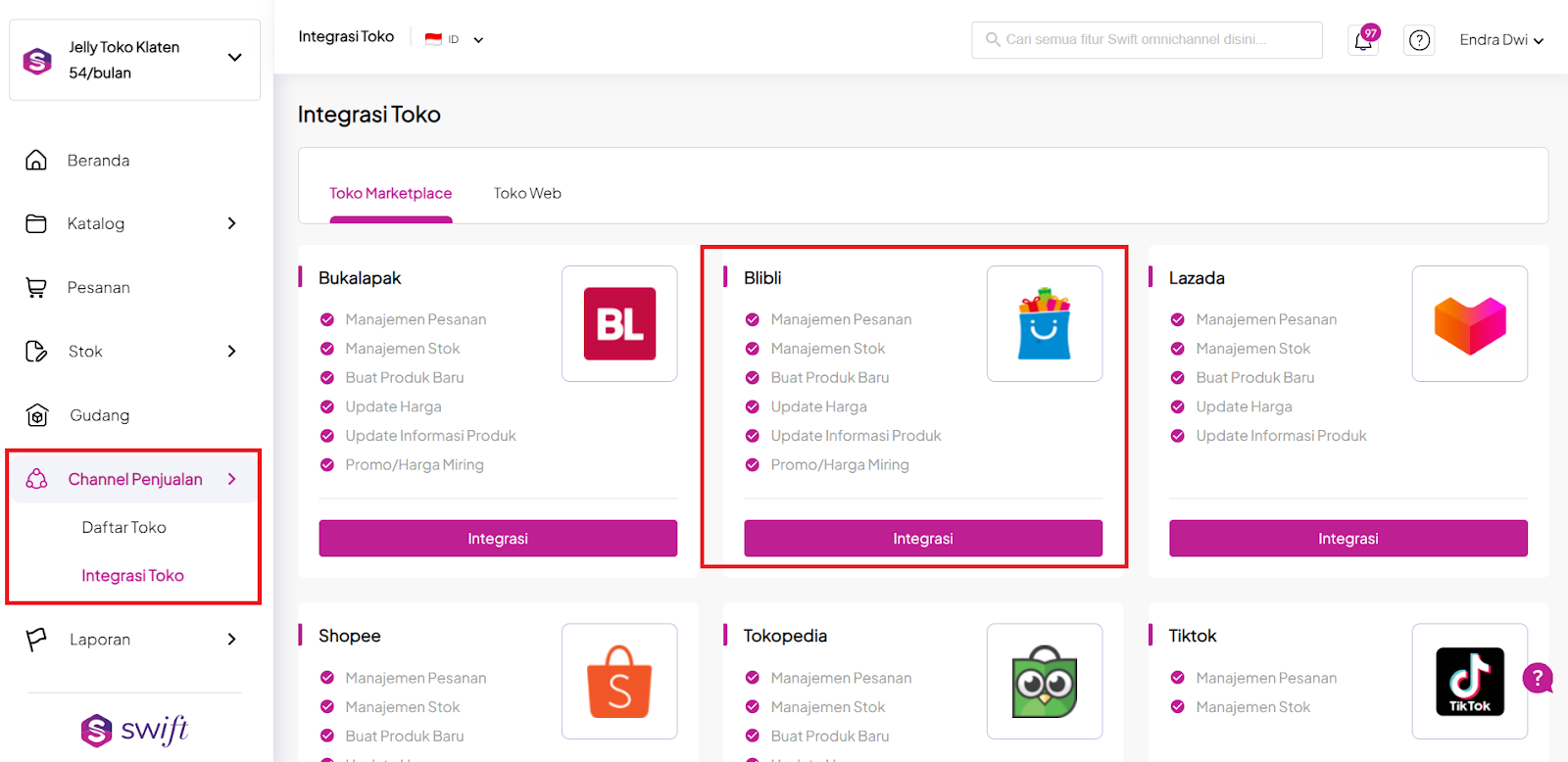Go to Pesanan menu item
1568x762 pixels.
pos(99,287)
